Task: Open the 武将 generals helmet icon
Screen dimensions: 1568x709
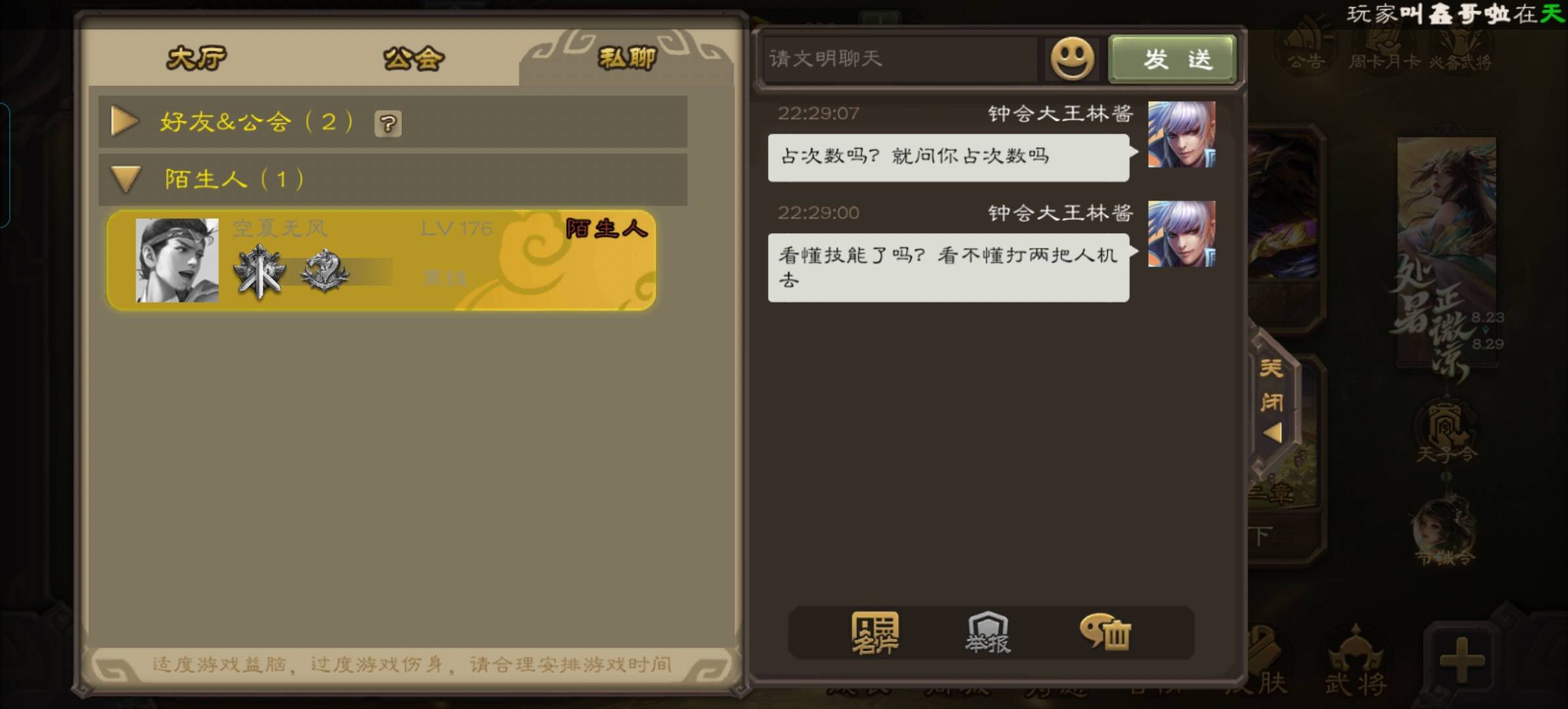Action: (1355, 661)
